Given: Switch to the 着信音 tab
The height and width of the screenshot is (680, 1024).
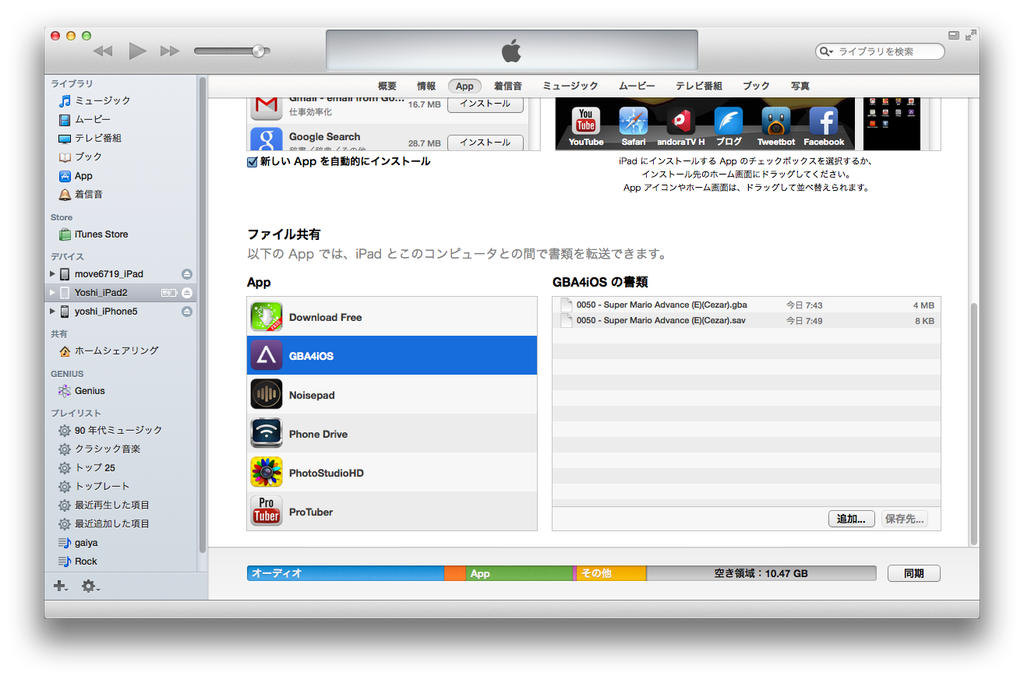Looking at the screenshot, I should tap(507, 86).
